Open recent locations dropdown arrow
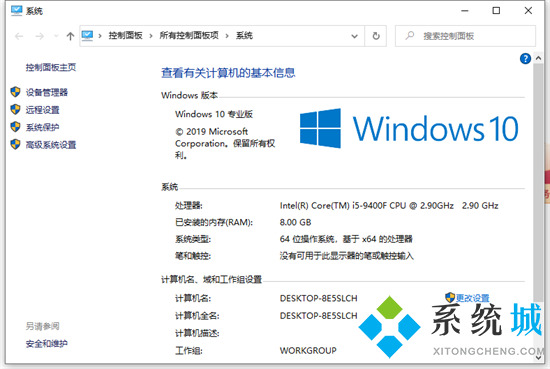This screenshot has height=369, width=550. coord(55,36)
